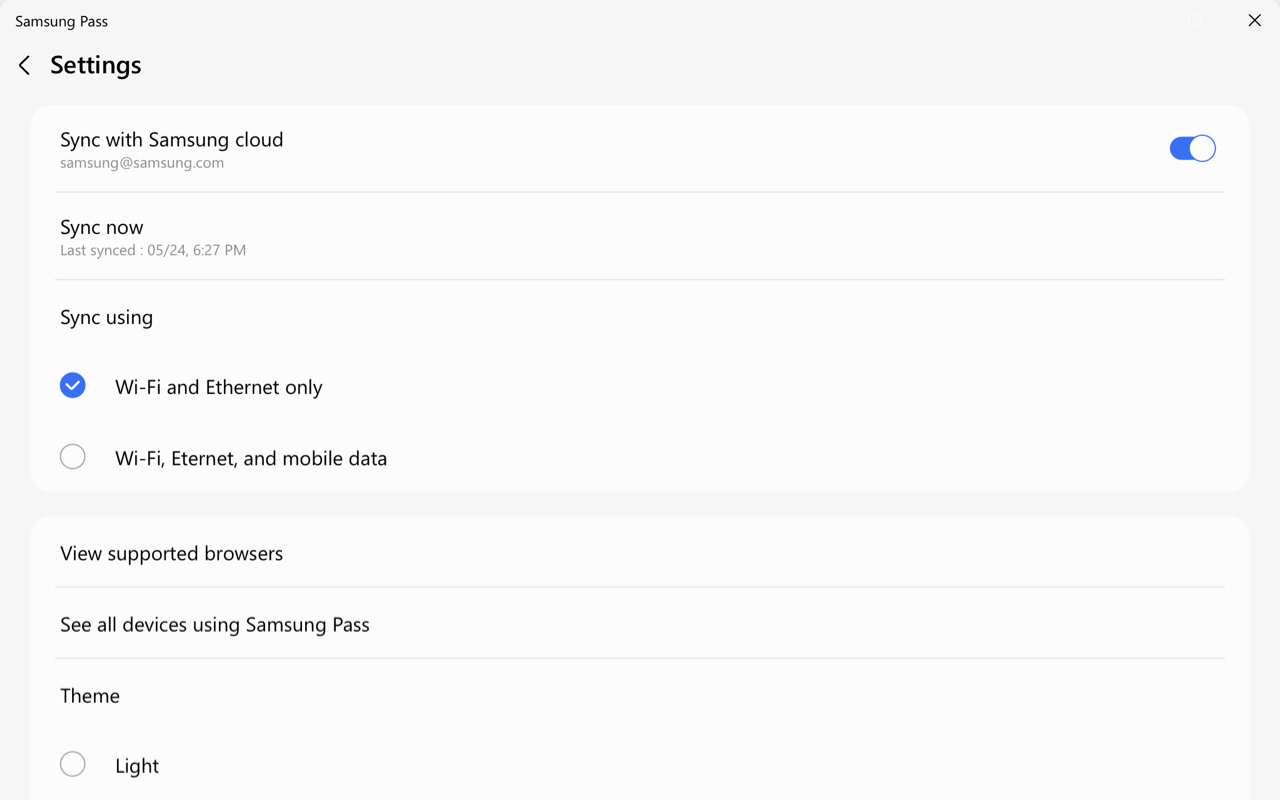Viewport: 1280px width, 800px height.
Task: Pick the Light theme radio button
Action: 73,765
